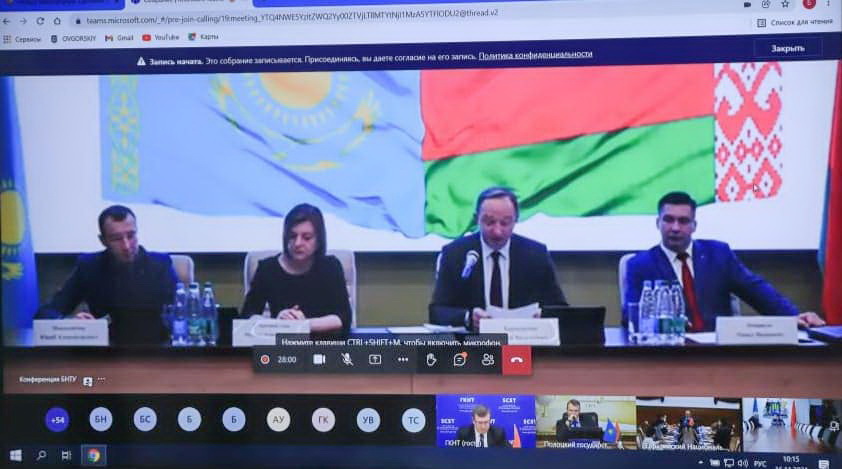This screenshot has height=469, width=842.
Task: Switch input language РУС in tray
Action: [760, 464]
